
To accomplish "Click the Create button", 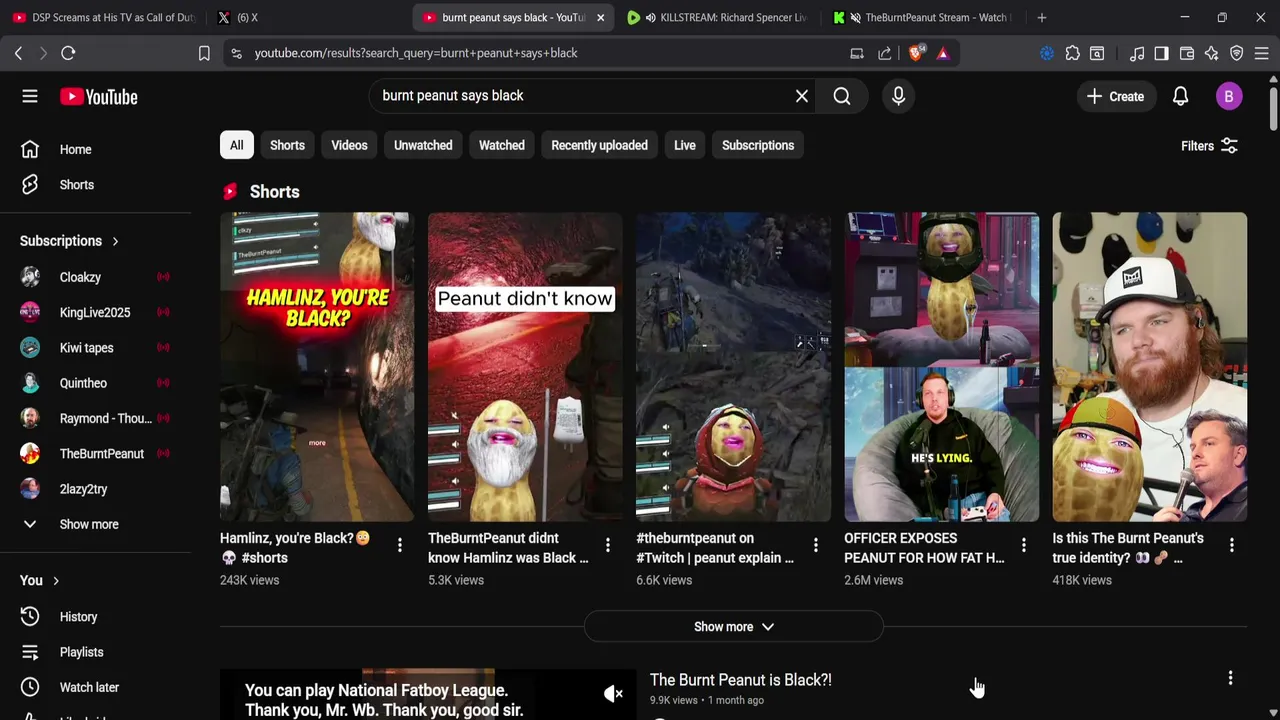I will click(1115, 96).
